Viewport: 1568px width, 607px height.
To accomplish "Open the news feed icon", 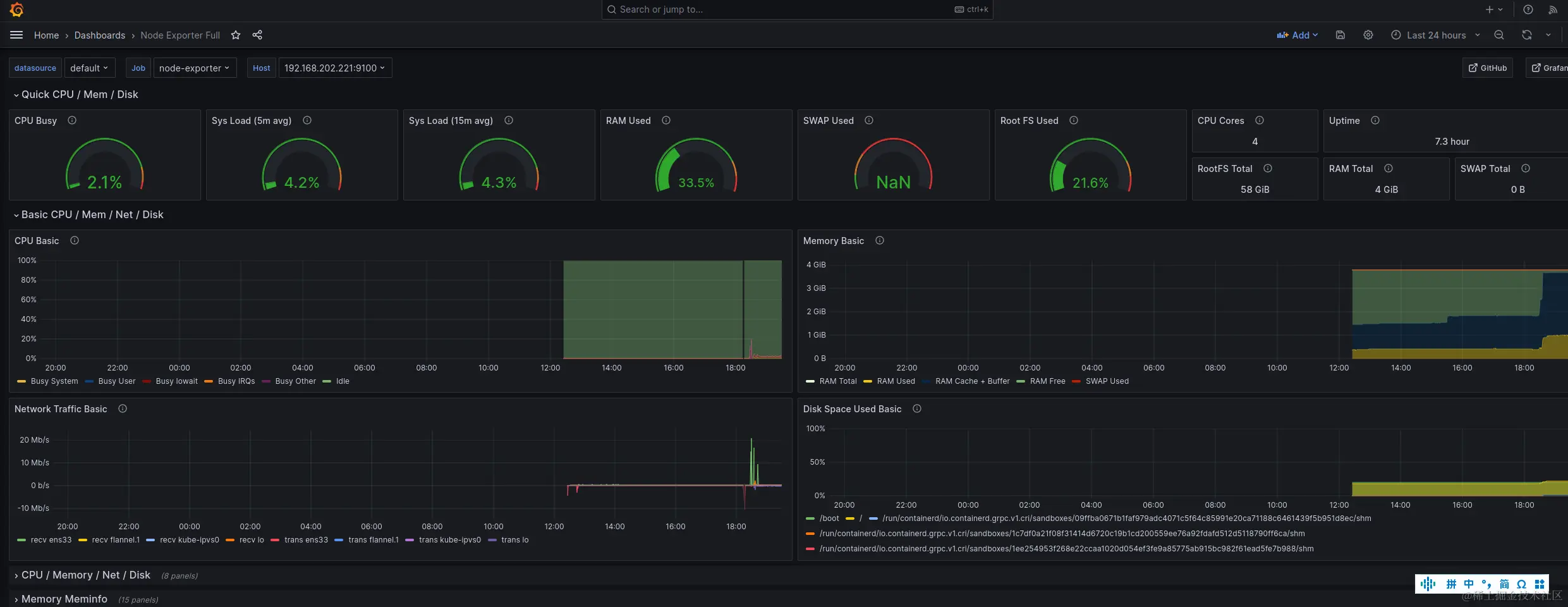I will click(1553, 9).
